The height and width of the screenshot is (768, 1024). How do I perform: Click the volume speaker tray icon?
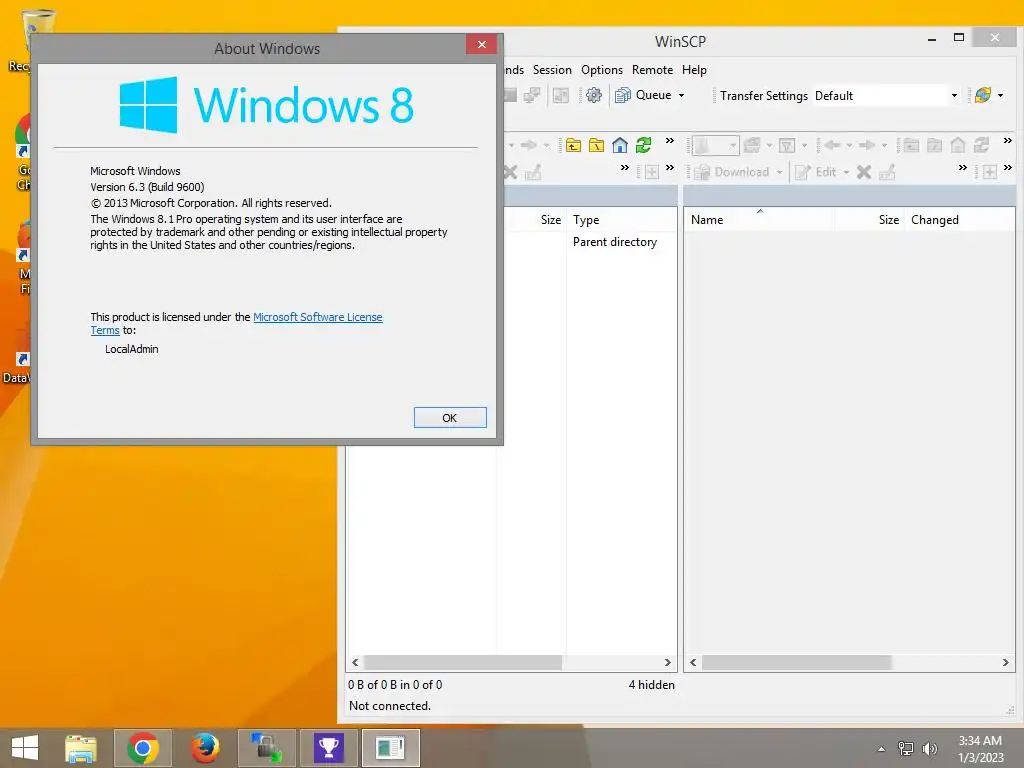(930, 748)
